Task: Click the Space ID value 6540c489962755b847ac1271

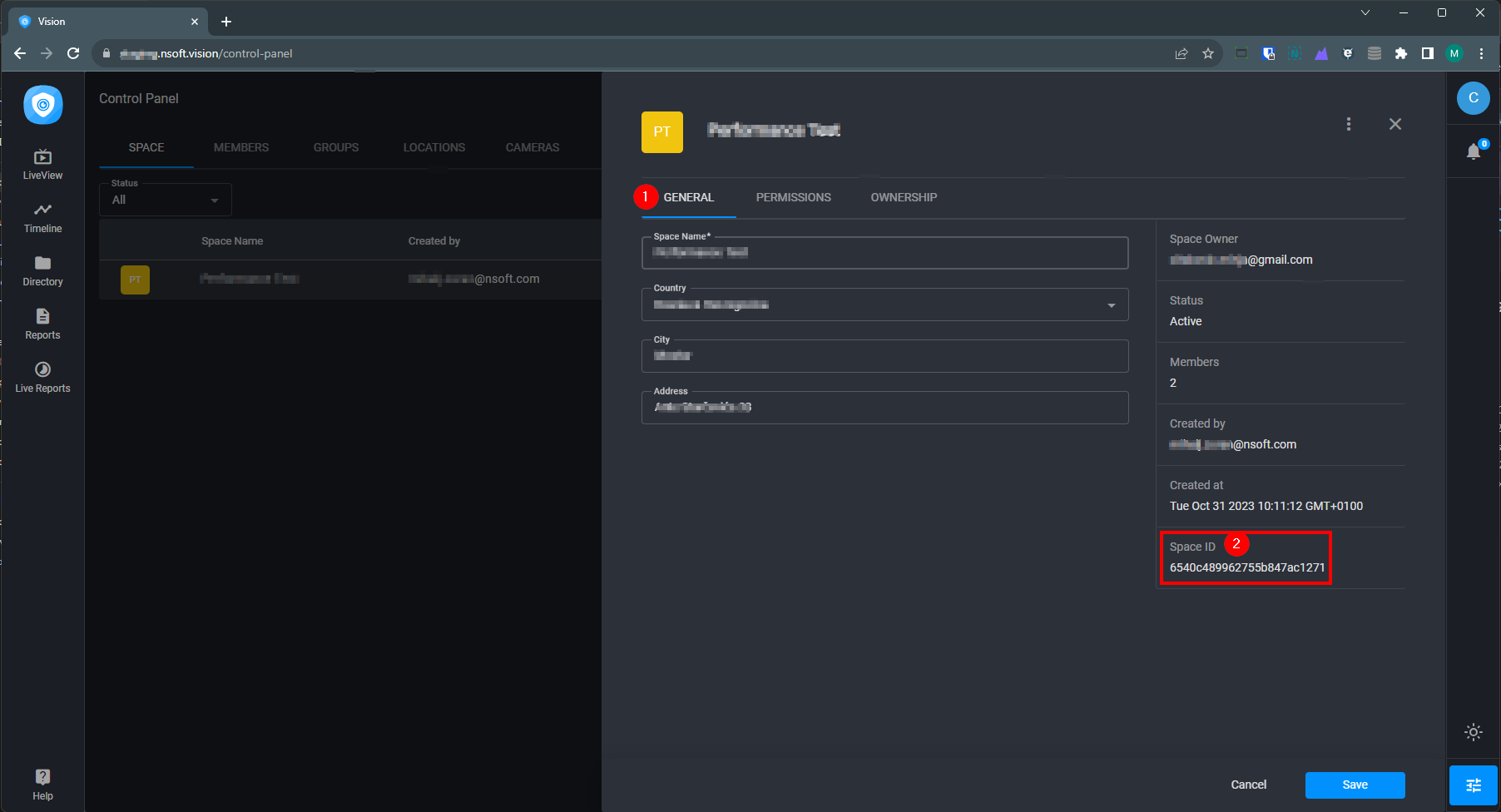Action: [x=1247, y=567]
